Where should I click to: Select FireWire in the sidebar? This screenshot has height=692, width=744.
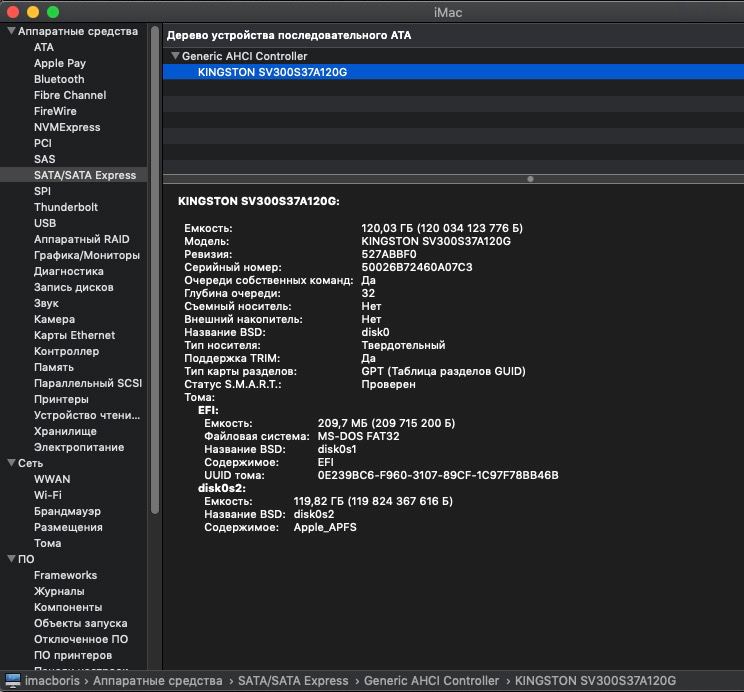pos(55,111)
